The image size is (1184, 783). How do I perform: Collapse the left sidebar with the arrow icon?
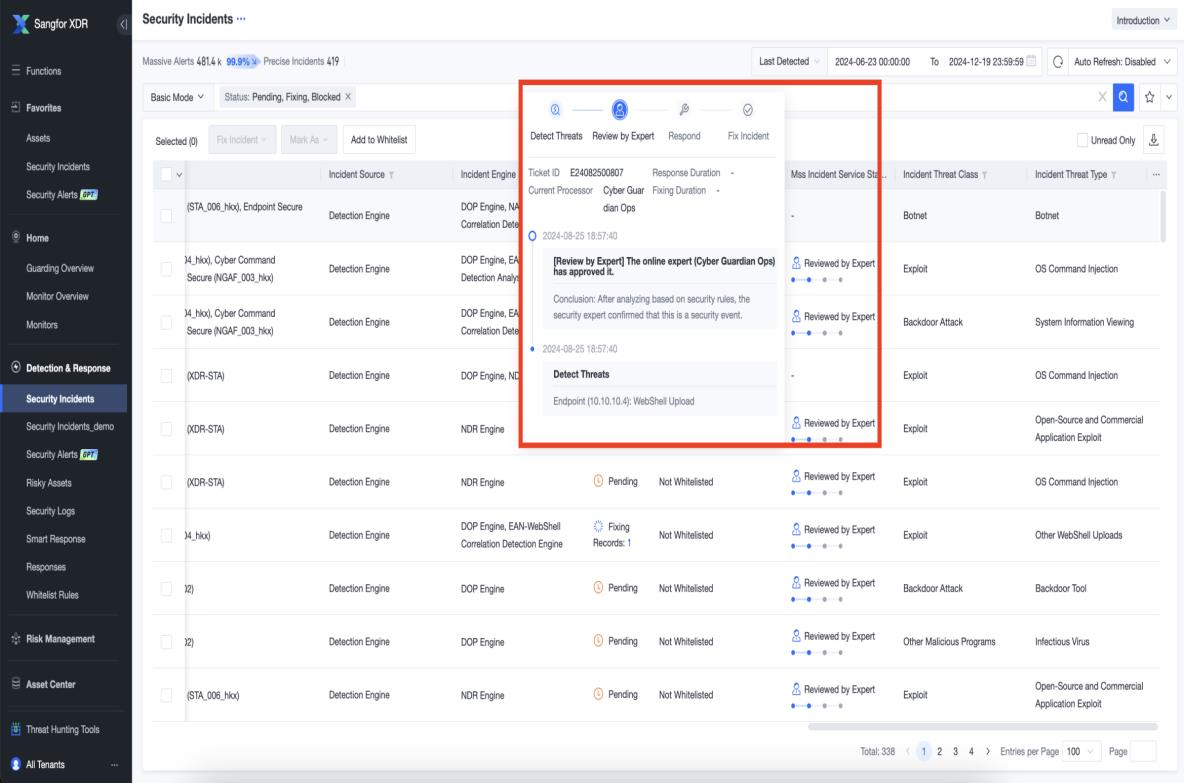tap(123, 24)
